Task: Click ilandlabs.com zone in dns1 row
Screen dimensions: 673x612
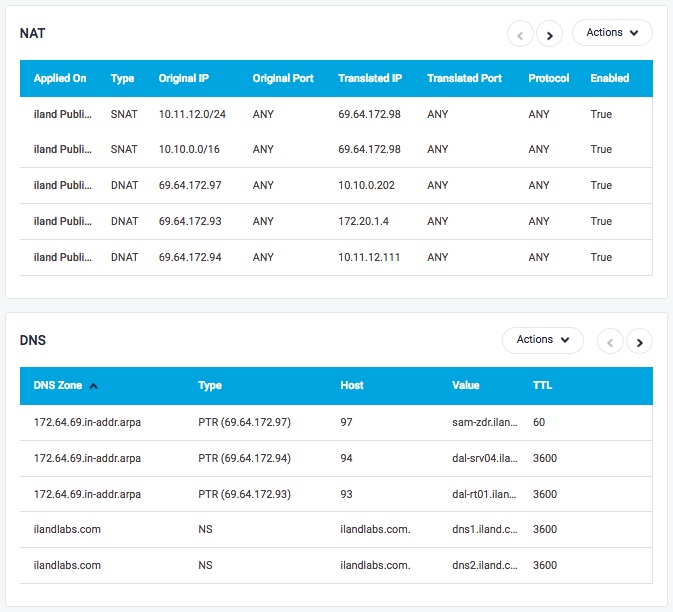Action: coord(67,530)
